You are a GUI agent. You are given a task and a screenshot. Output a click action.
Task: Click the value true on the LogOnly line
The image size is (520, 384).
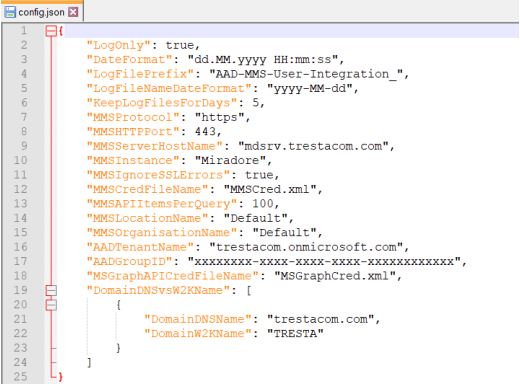(180, 45)
